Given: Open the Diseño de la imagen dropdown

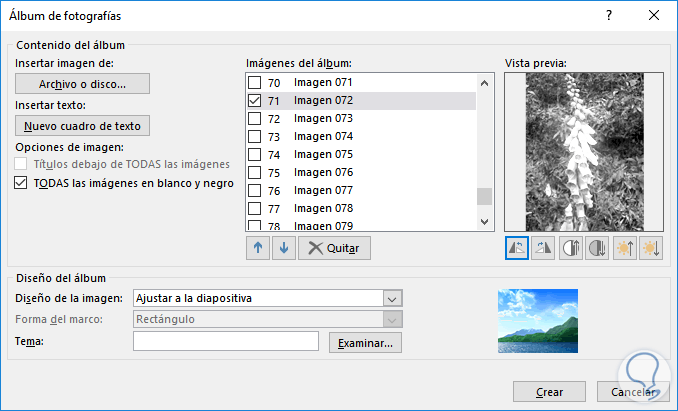Looking at the screenshot, I should point(392,298).
